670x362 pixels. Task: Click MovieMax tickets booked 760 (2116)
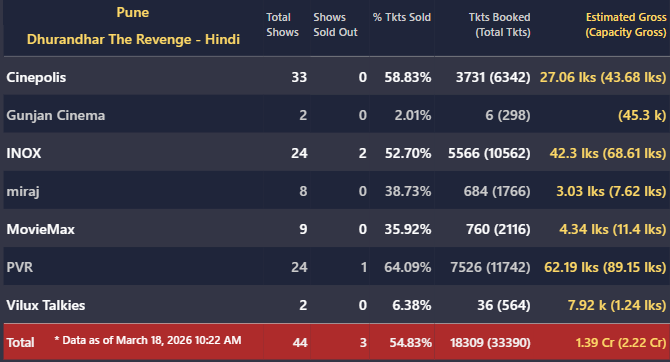tap(498, 230)
